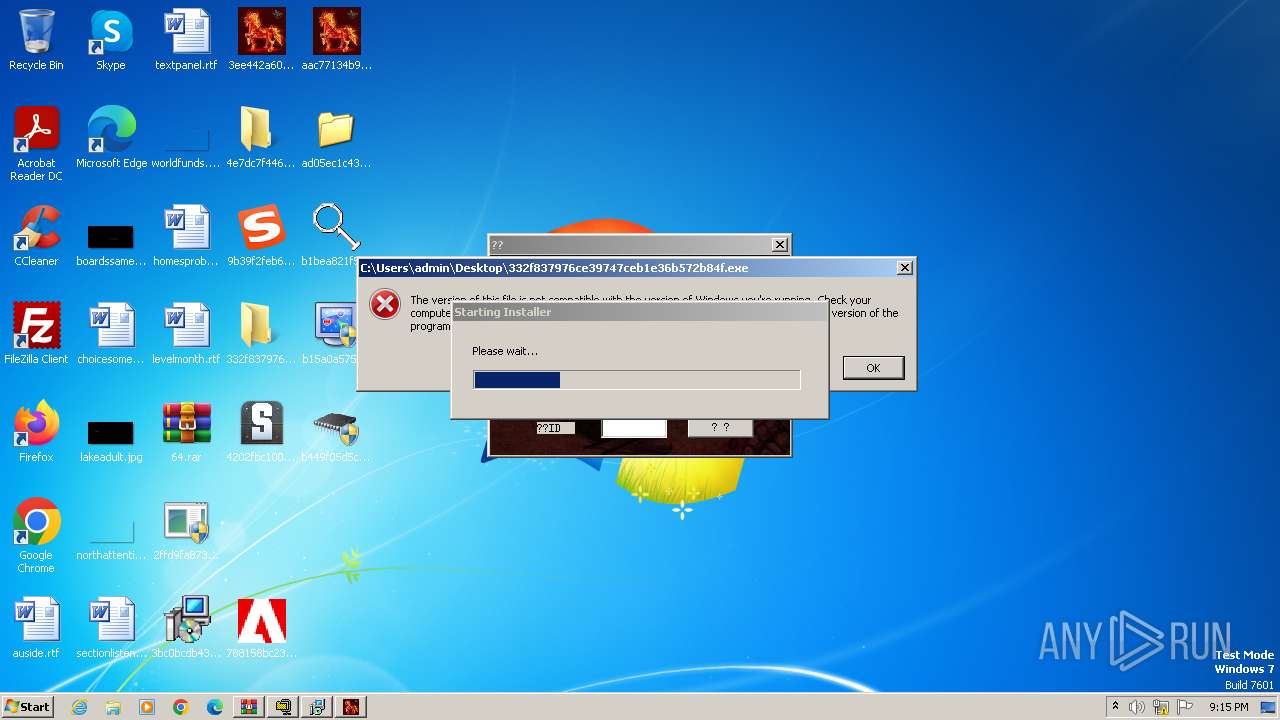Image resolution: width=1280 pixels, height=720 pixels.
Task: Open the Start menu
Action: 28,707
